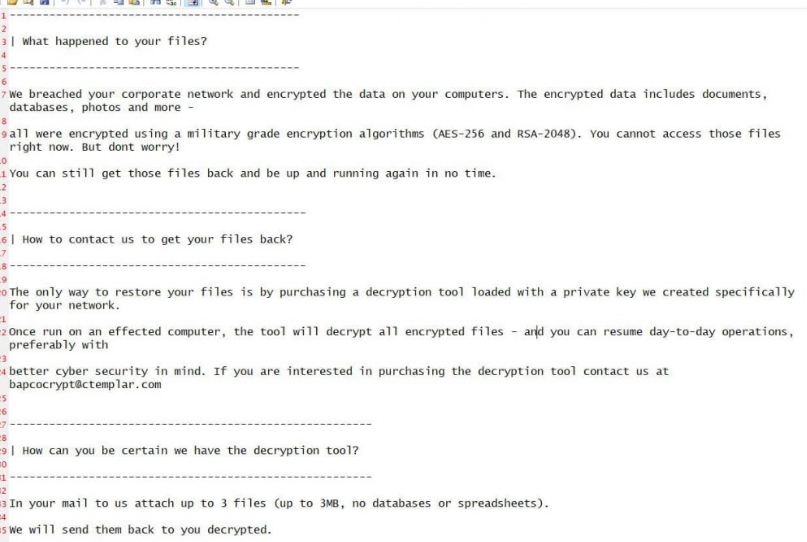This screenshot has height=542, width=807.
Task: Click the Paste clipboard icon
Action: [132, 3]
